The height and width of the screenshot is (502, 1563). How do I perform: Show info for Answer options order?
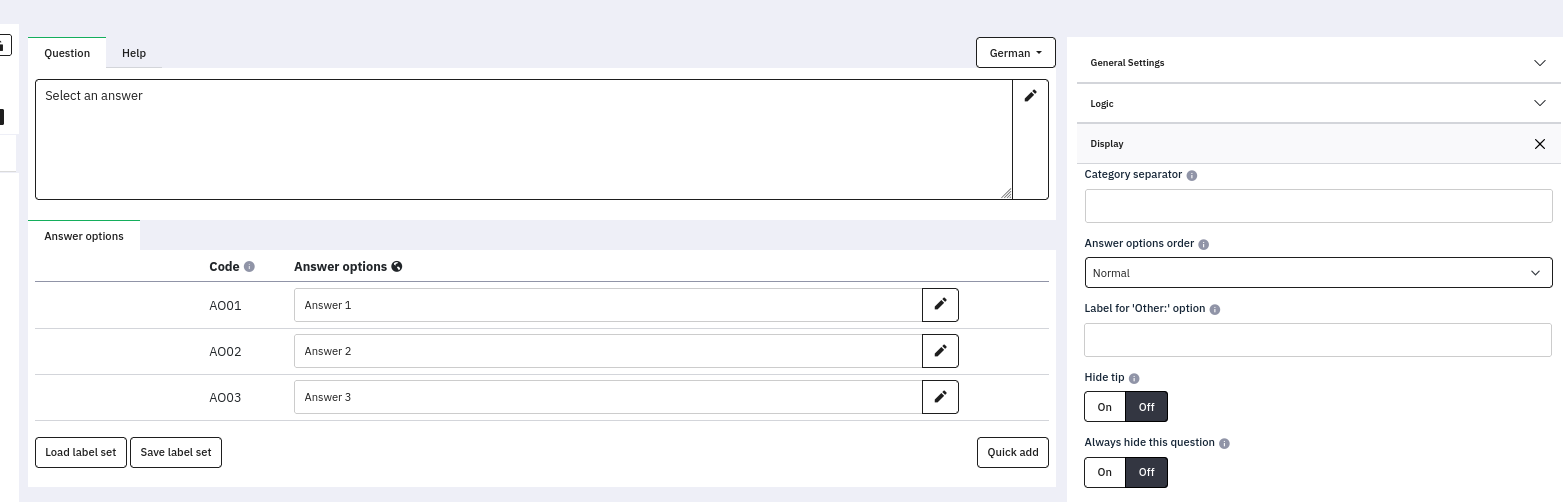click(x=1203, y=244)
